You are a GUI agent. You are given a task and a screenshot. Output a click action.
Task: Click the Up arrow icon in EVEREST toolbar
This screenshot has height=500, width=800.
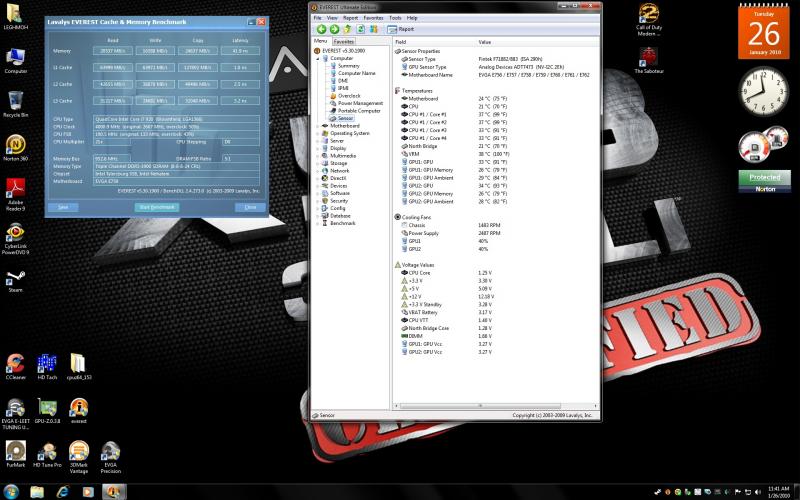[347, 30]
